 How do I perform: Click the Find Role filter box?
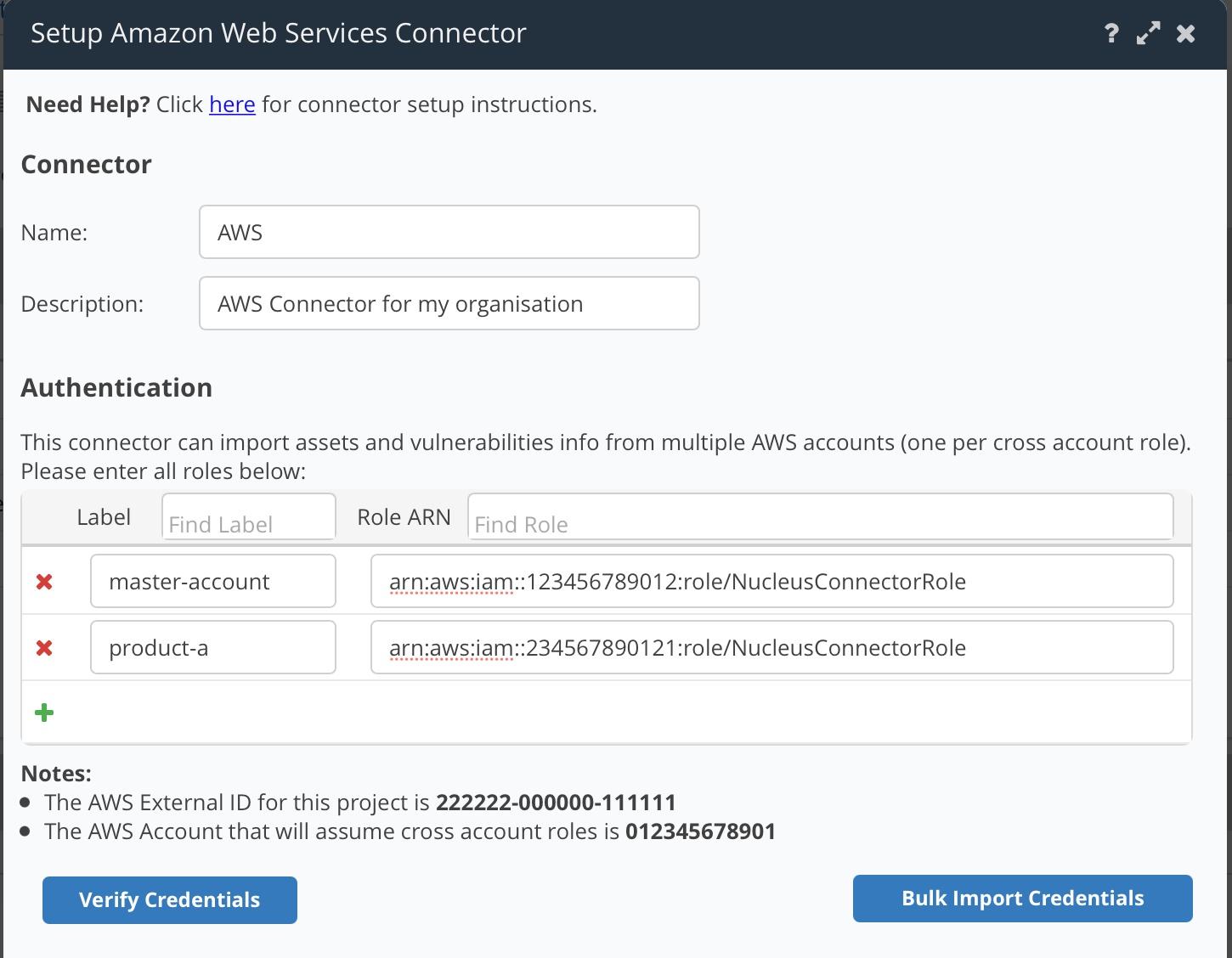(821, 516)
